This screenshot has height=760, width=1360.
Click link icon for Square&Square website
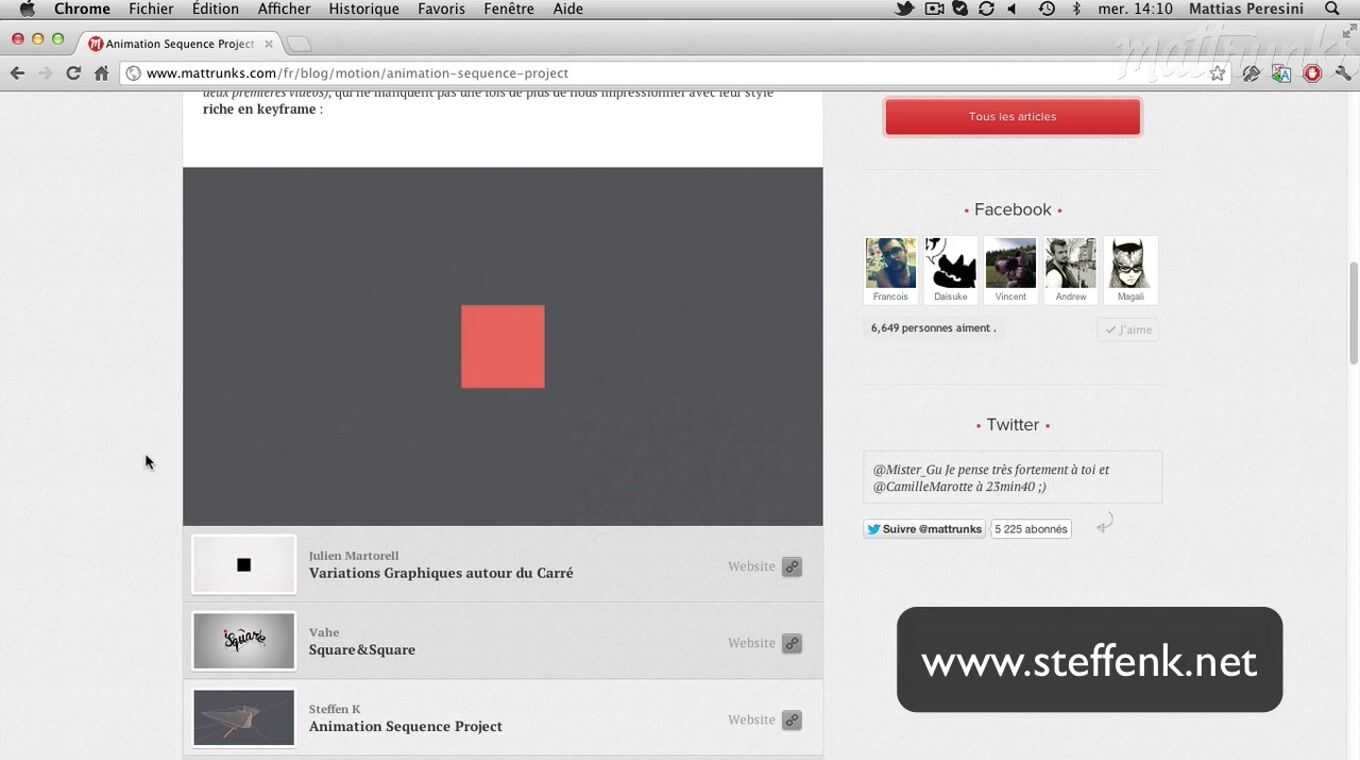pyautogui.click(x=792, y=643)
